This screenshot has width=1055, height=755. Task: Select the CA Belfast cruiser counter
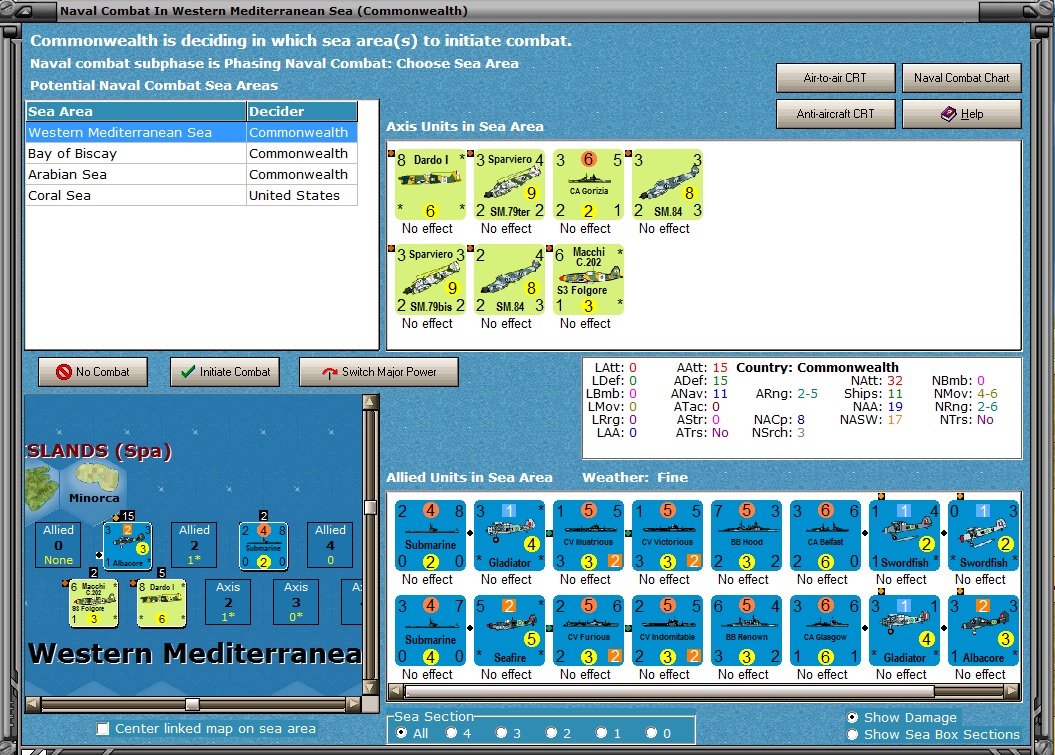pos(826,535)
